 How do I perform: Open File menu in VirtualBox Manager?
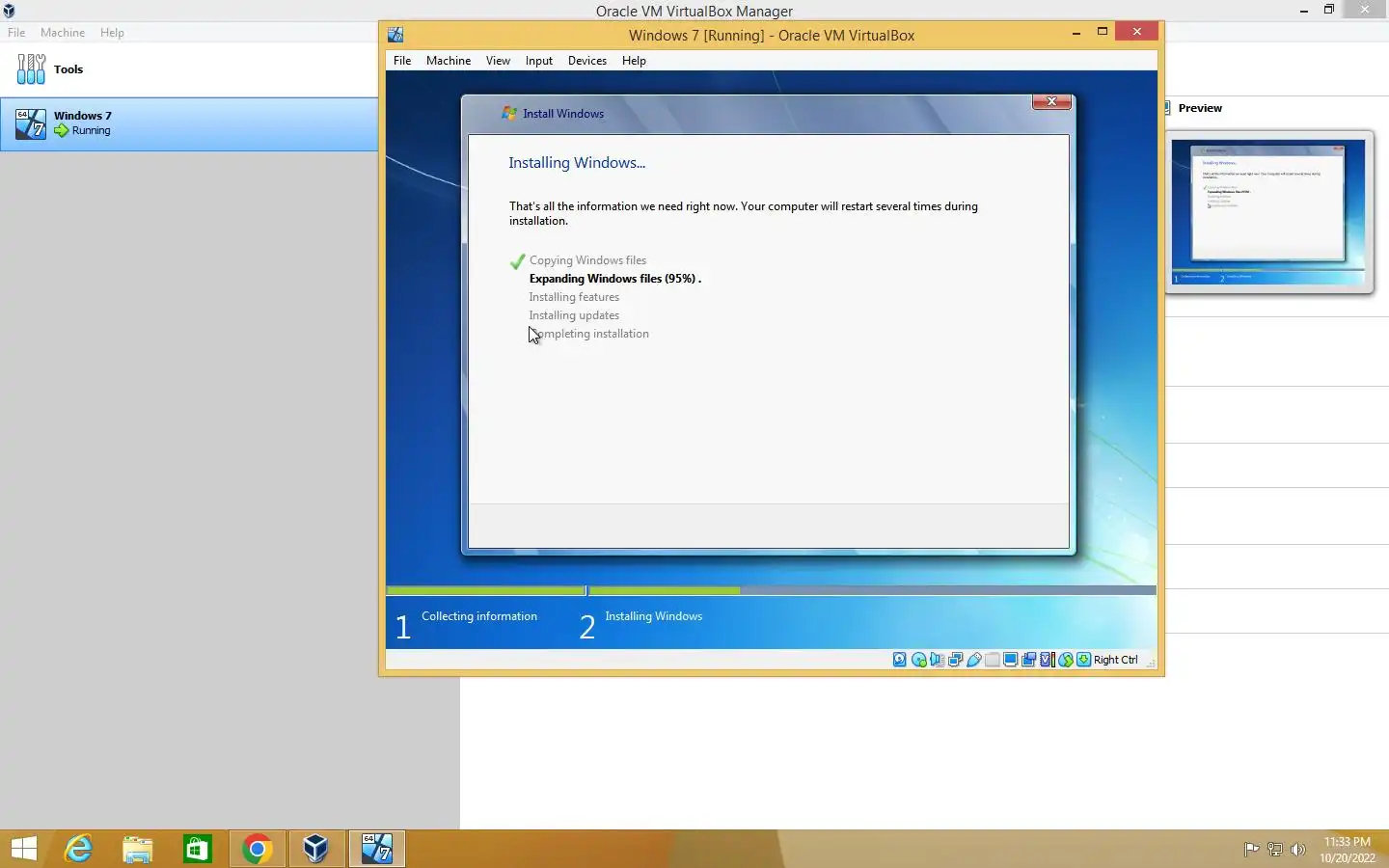point(16,32)
